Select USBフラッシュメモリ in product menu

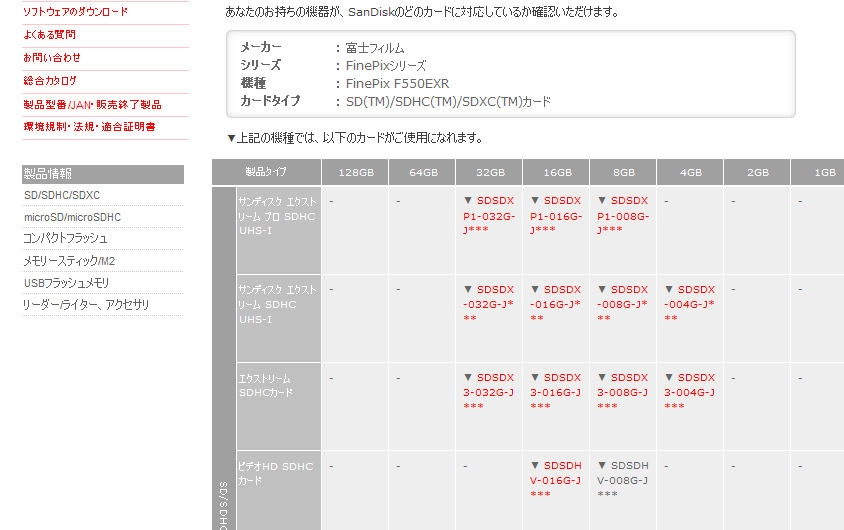pos(66,283)
